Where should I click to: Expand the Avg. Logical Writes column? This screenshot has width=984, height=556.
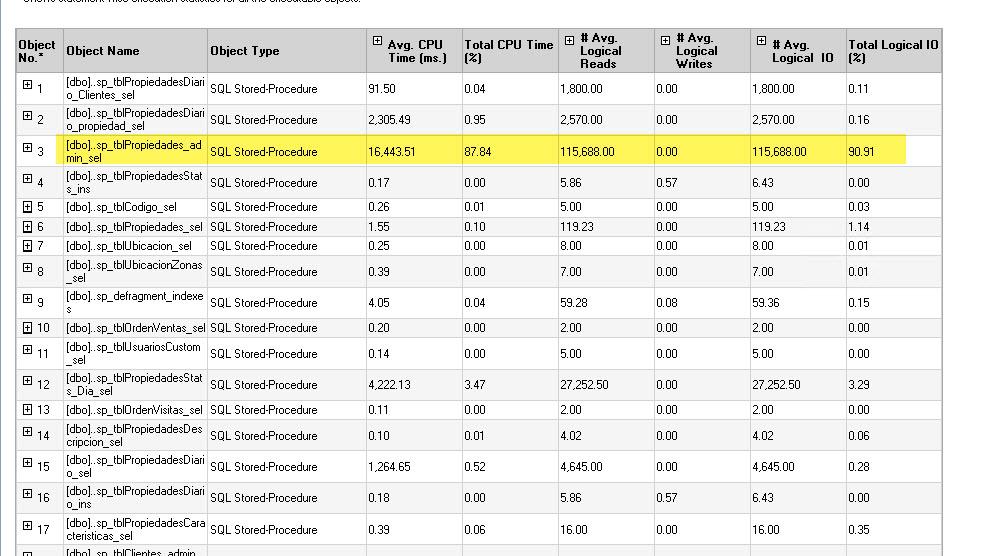coord(665,41)
